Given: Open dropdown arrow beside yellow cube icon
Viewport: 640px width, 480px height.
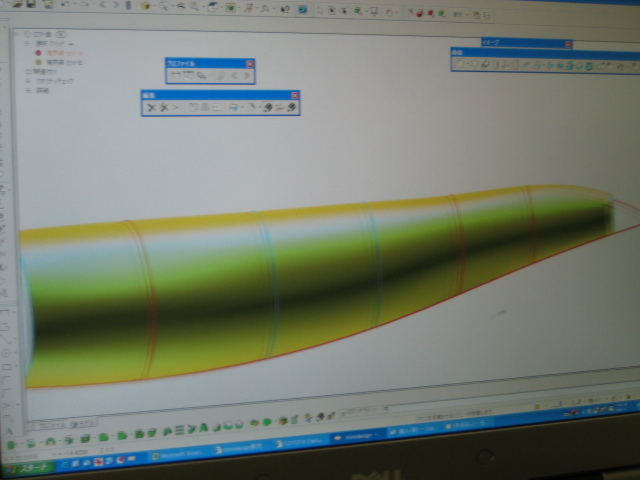Looking at the screenshot, I should point(154,6).
